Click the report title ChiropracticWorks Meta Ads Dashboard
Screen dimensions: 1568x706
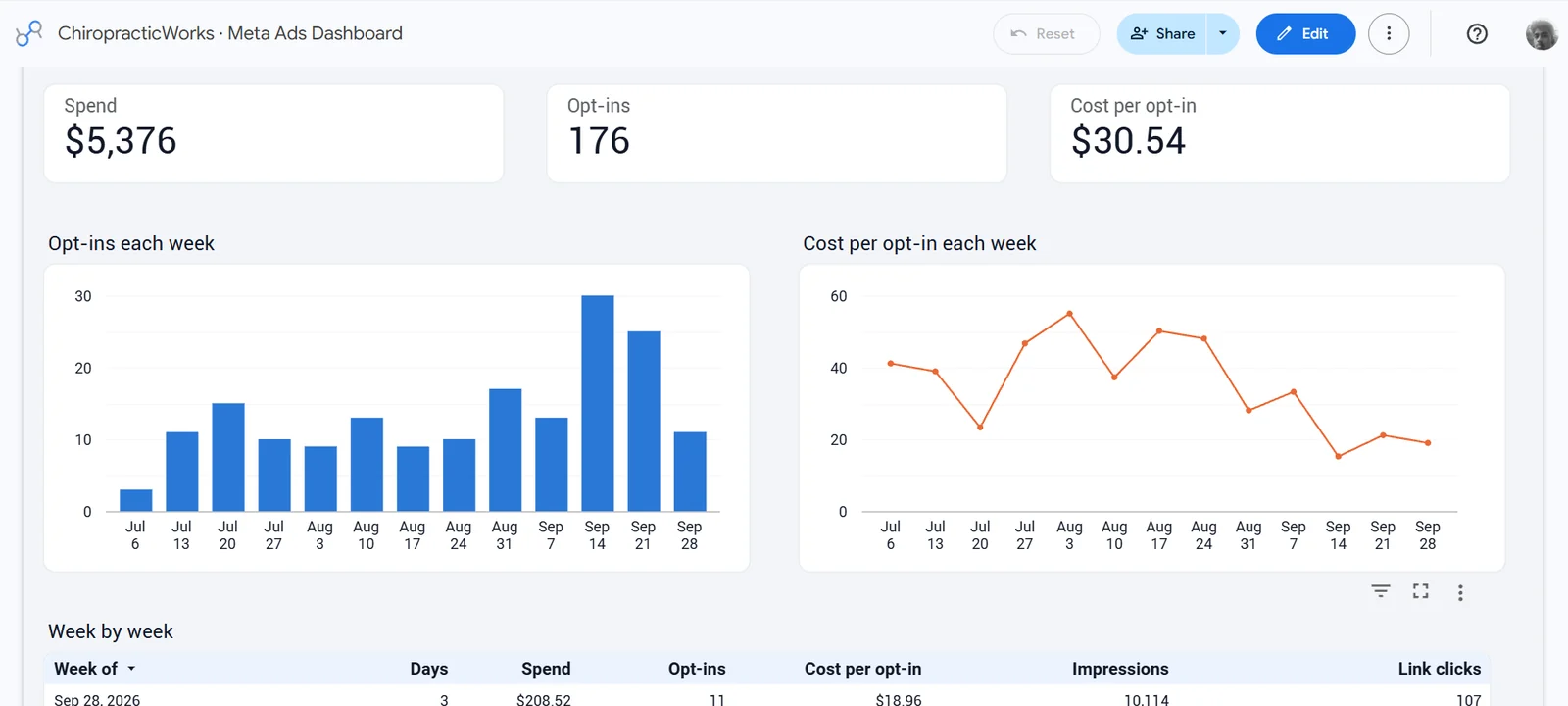230,33
